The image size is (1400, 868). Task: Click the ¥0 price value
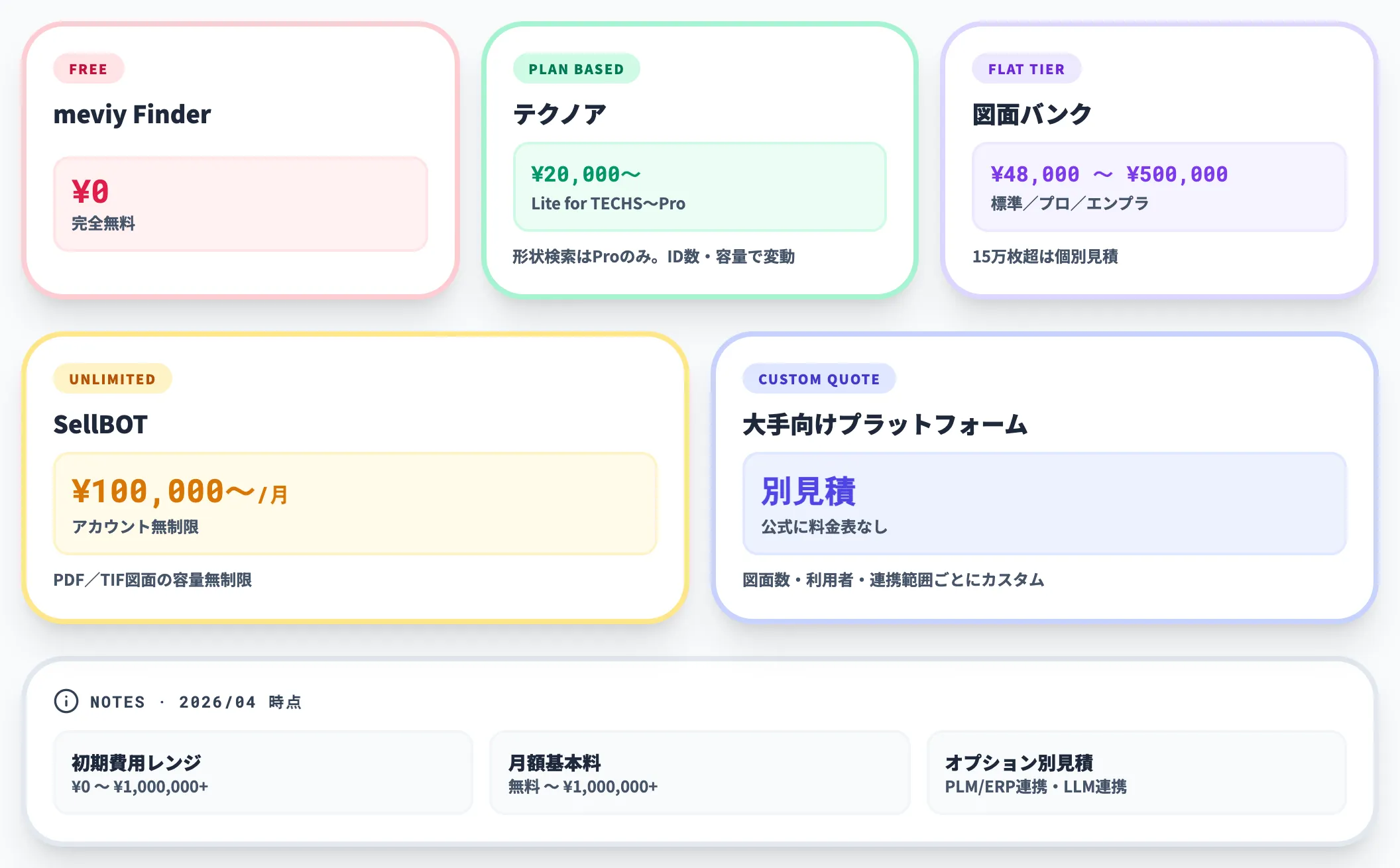click(x=90, y=192)
